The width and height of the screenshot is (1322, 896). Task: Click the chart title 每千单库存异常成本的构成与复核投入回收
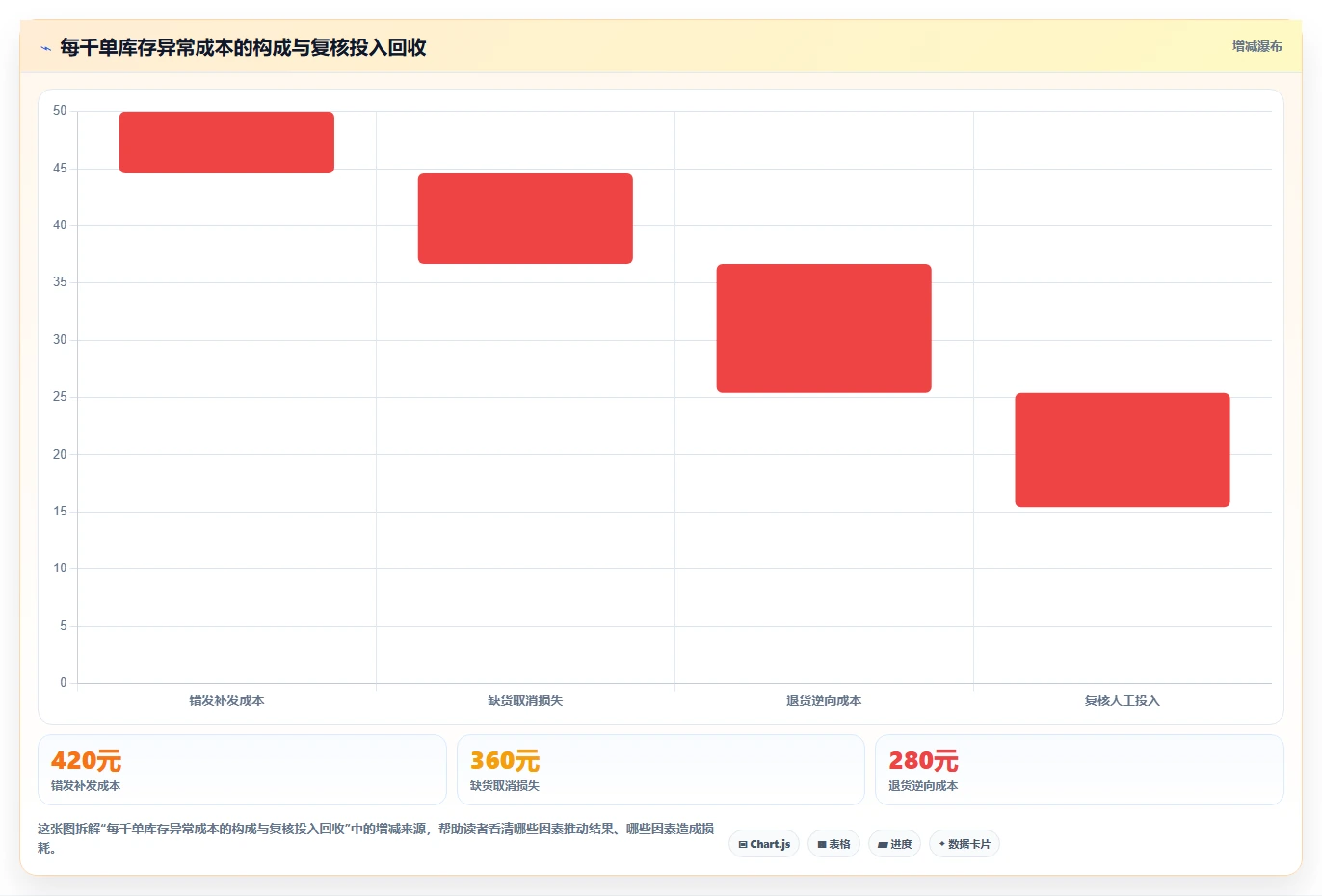tap(243, 47)
